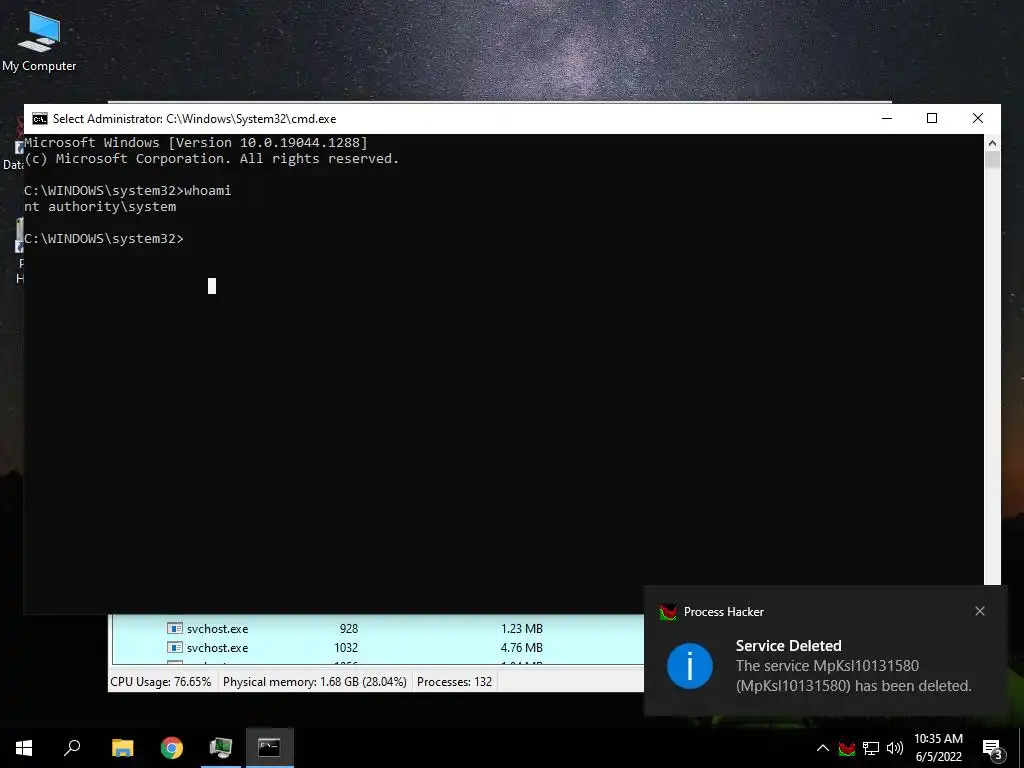This screenshot has width=1024, height=768.
Task: Open the My Computer desktop icon
Action: [39, 41]
